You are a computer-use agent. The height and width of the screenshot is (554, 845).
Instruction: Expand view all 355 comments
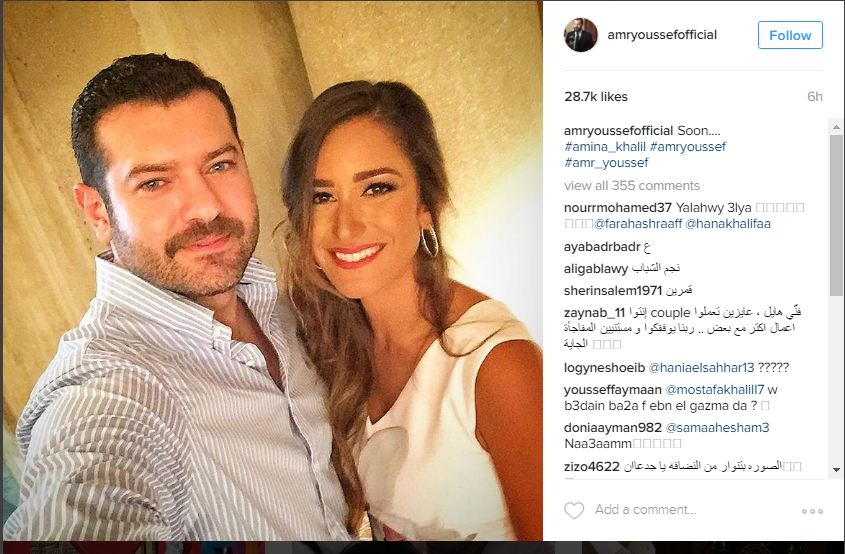coord(632,186)
